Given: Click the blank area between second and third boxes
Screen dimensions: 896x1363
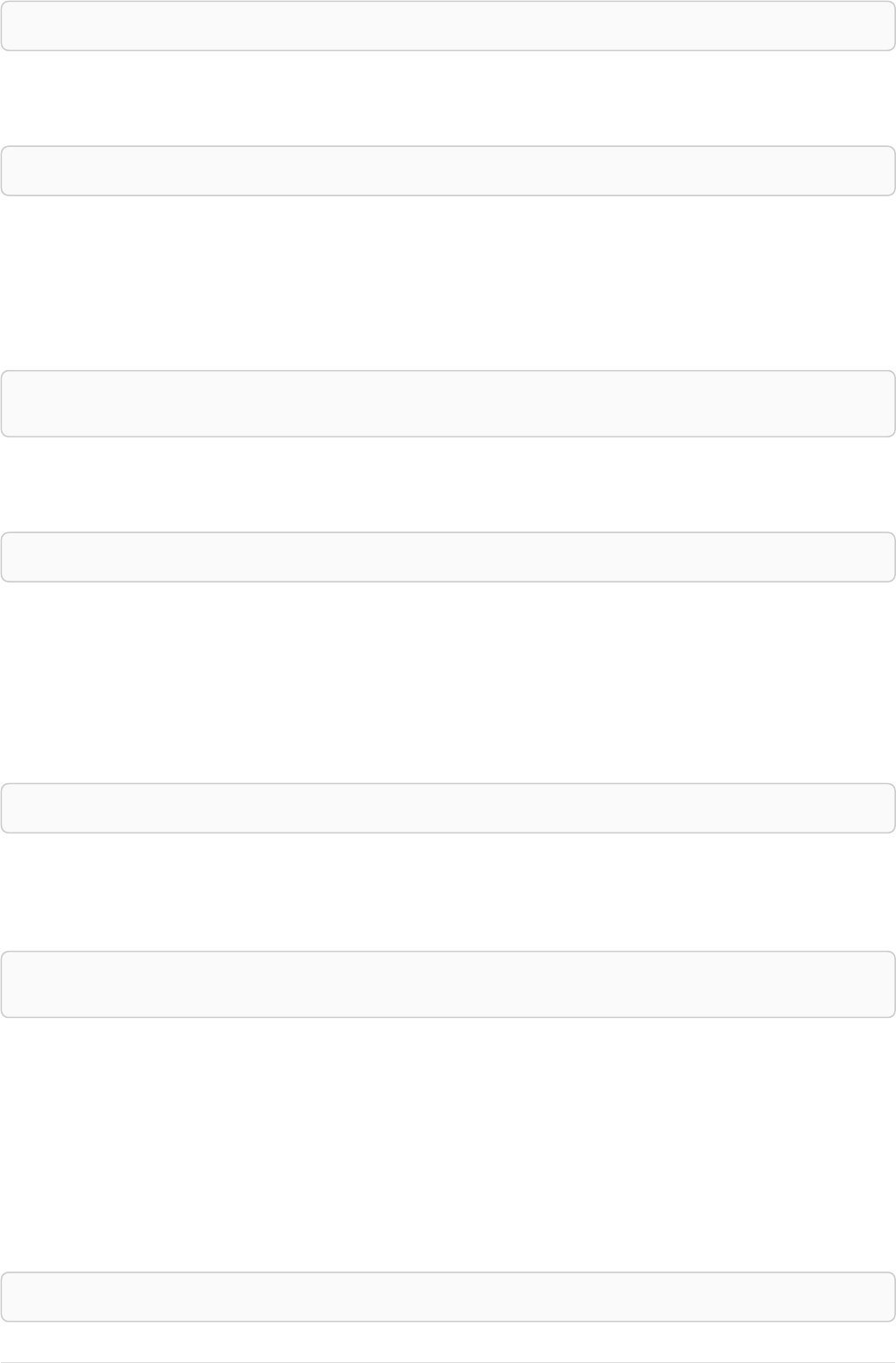Looking at the screenshot, I should (448, 283).
